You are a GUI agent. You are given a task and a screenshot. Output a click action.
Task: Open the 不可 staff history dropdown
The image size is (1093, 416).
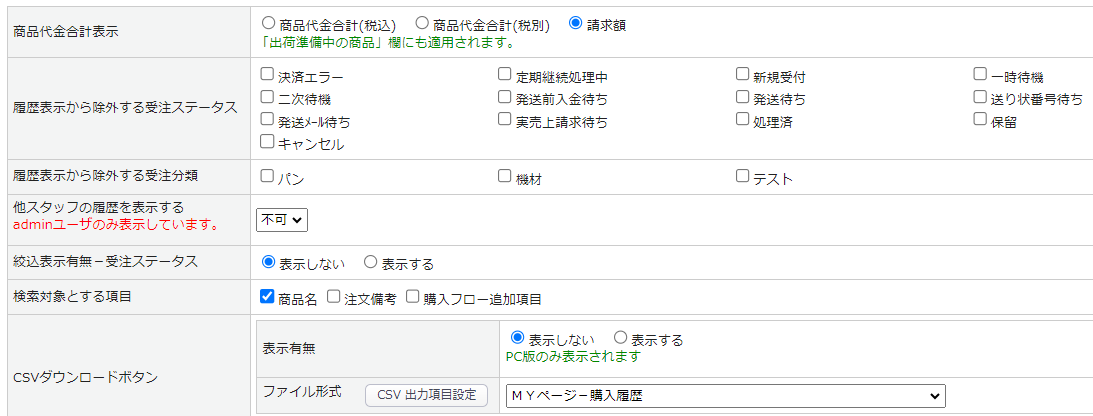coord(282,219)
